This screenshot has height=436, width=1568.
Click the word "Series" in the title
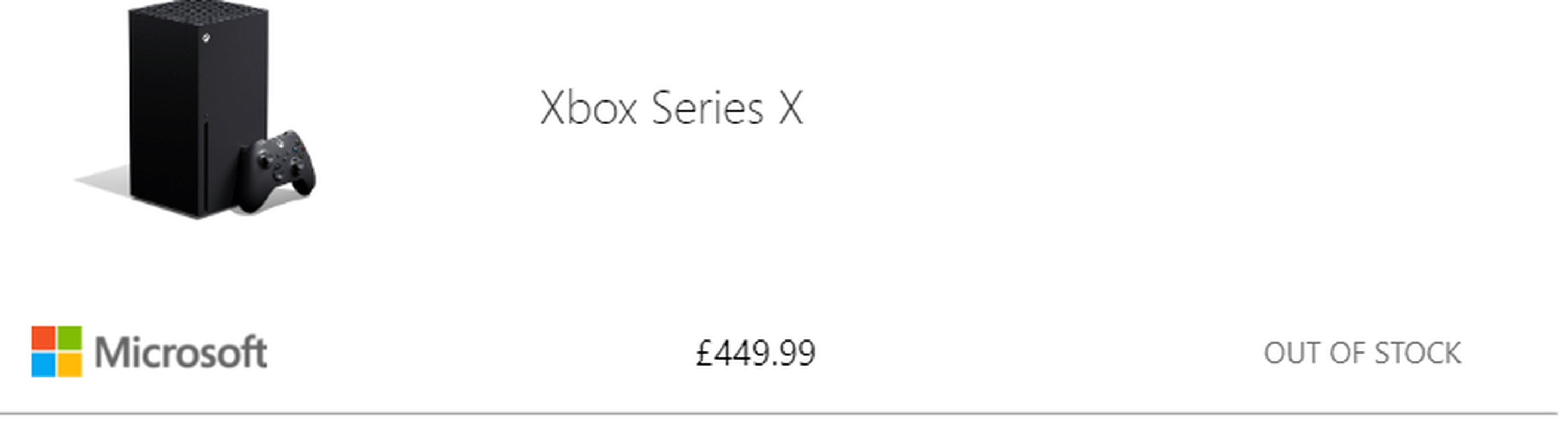(707, 108)
